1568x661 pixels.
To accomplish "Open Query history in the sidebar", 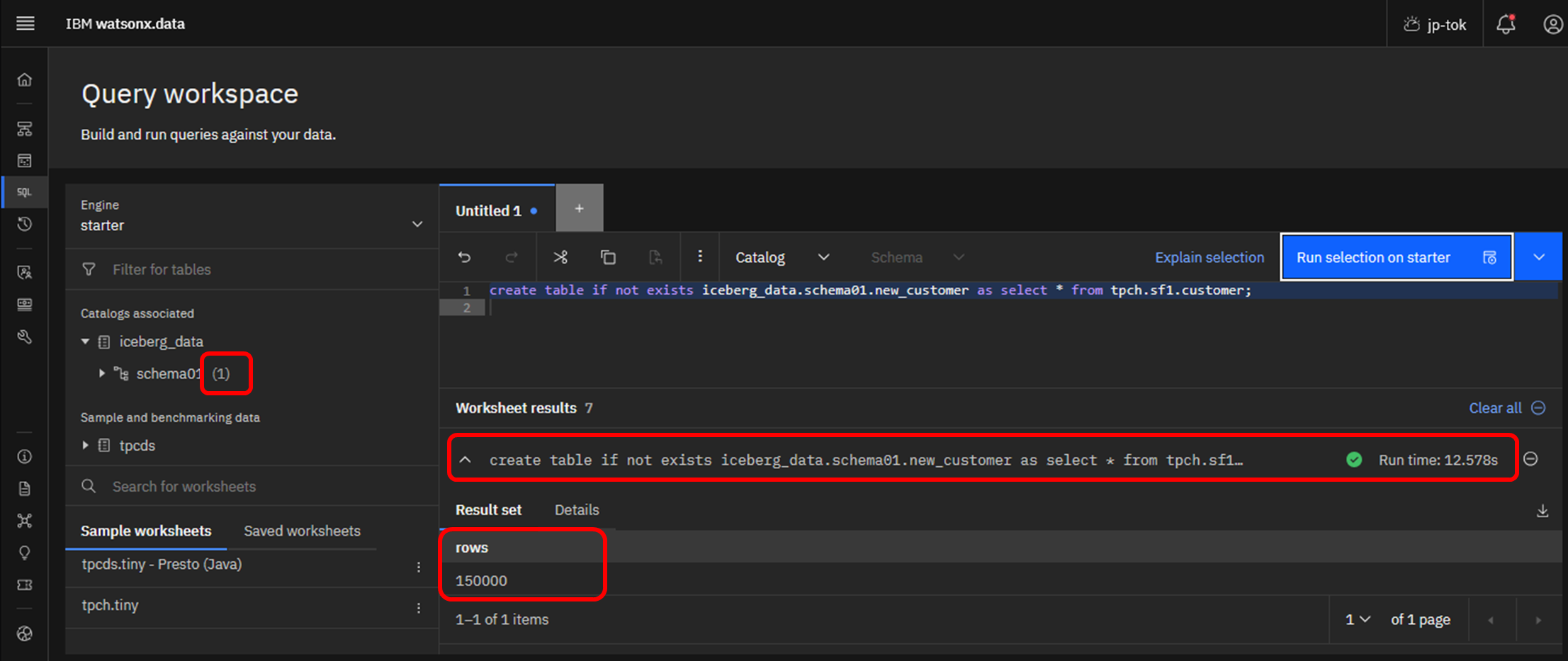I will click(x=25, y=225).
